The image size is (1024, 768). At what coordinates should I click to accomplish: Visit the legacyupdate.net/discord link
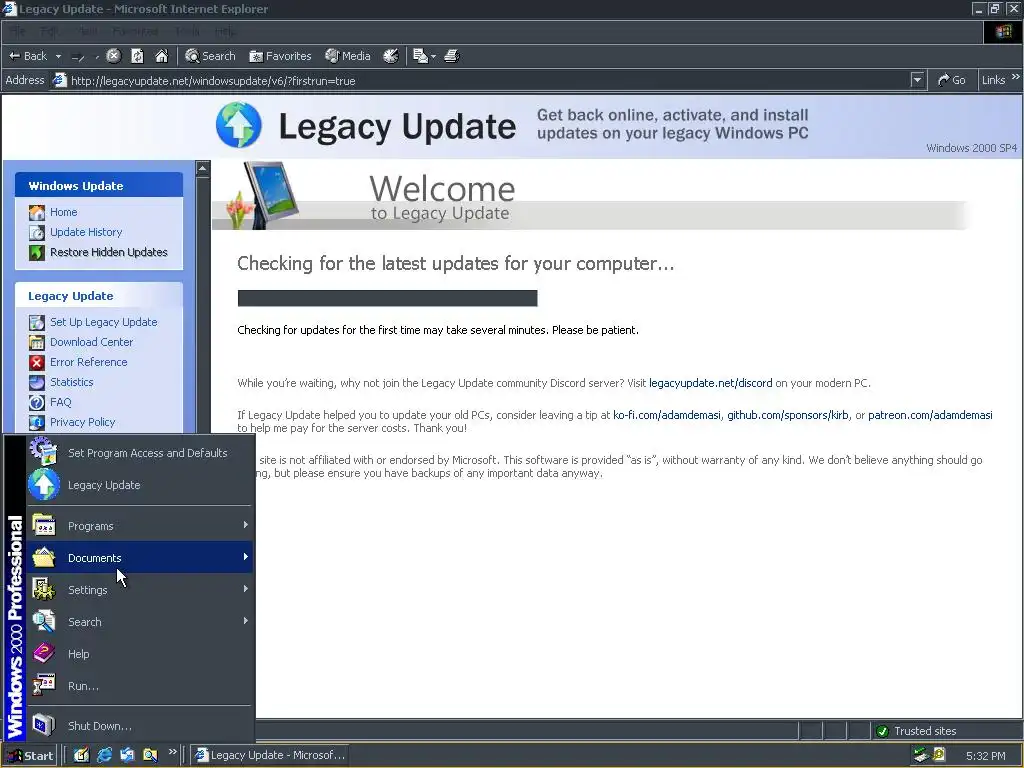coord(711,383)
